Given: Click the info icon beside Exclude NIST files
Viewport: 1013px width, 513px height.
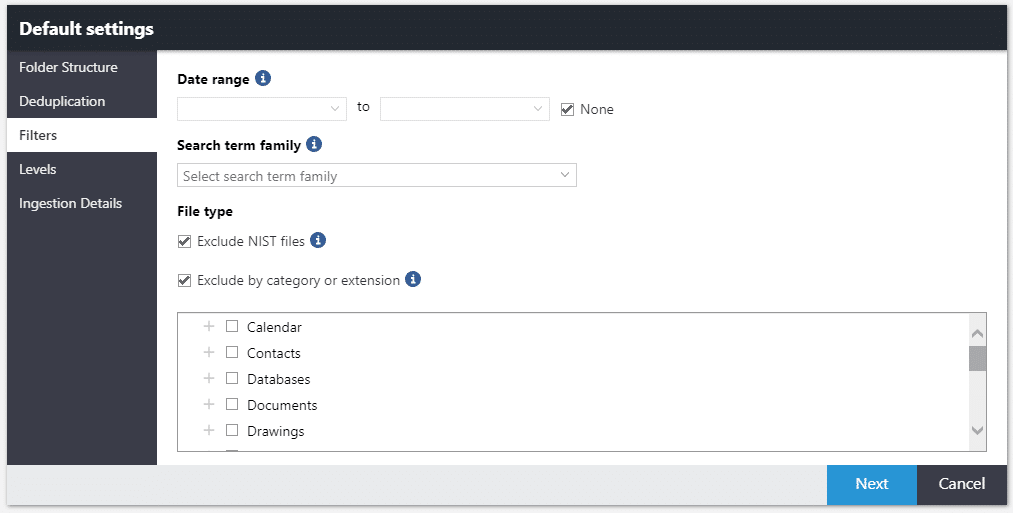Looking at the screenshot, I should 318,241.
